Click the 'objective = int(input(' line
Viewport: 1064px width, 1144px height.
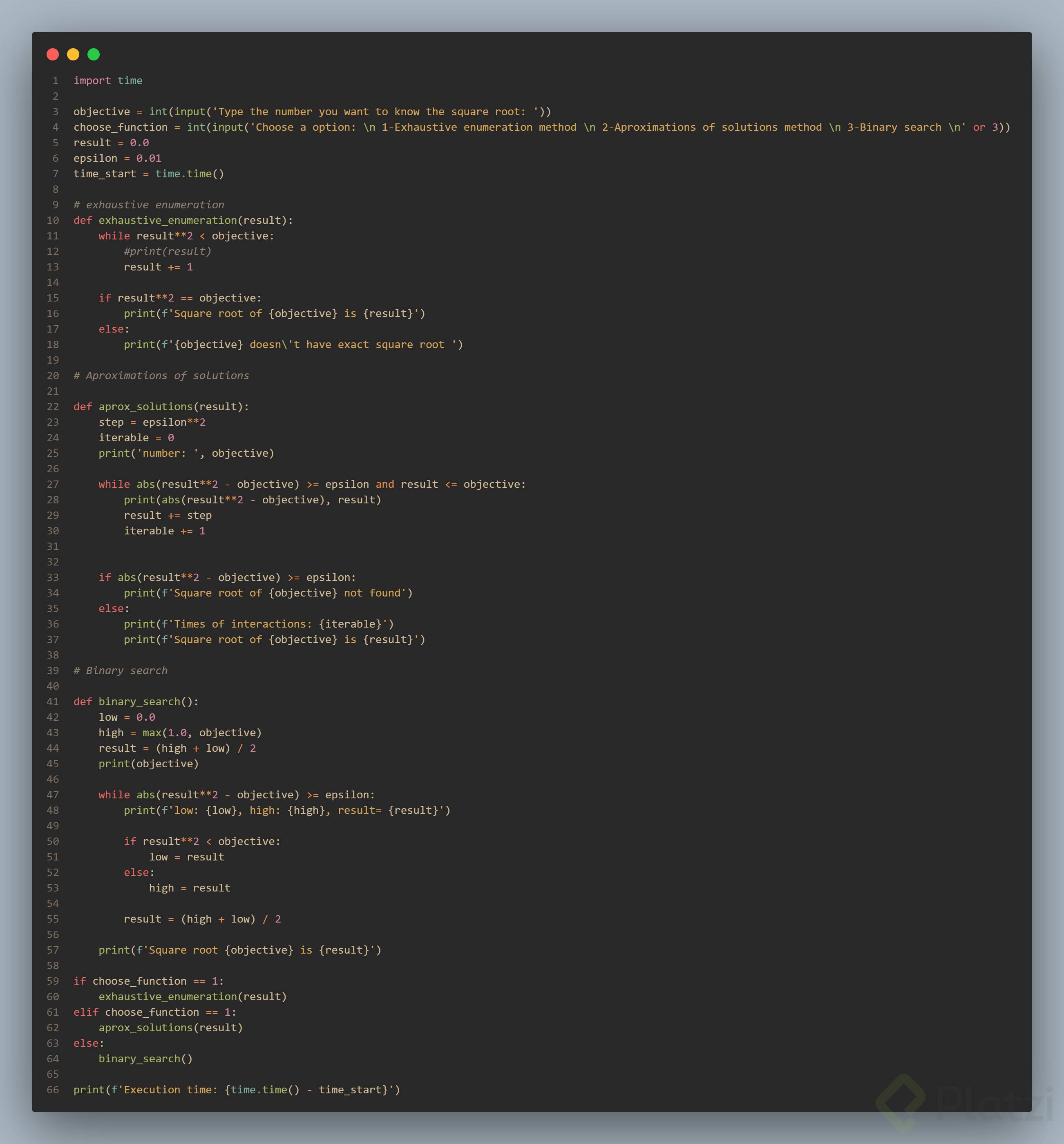[312, 112]
